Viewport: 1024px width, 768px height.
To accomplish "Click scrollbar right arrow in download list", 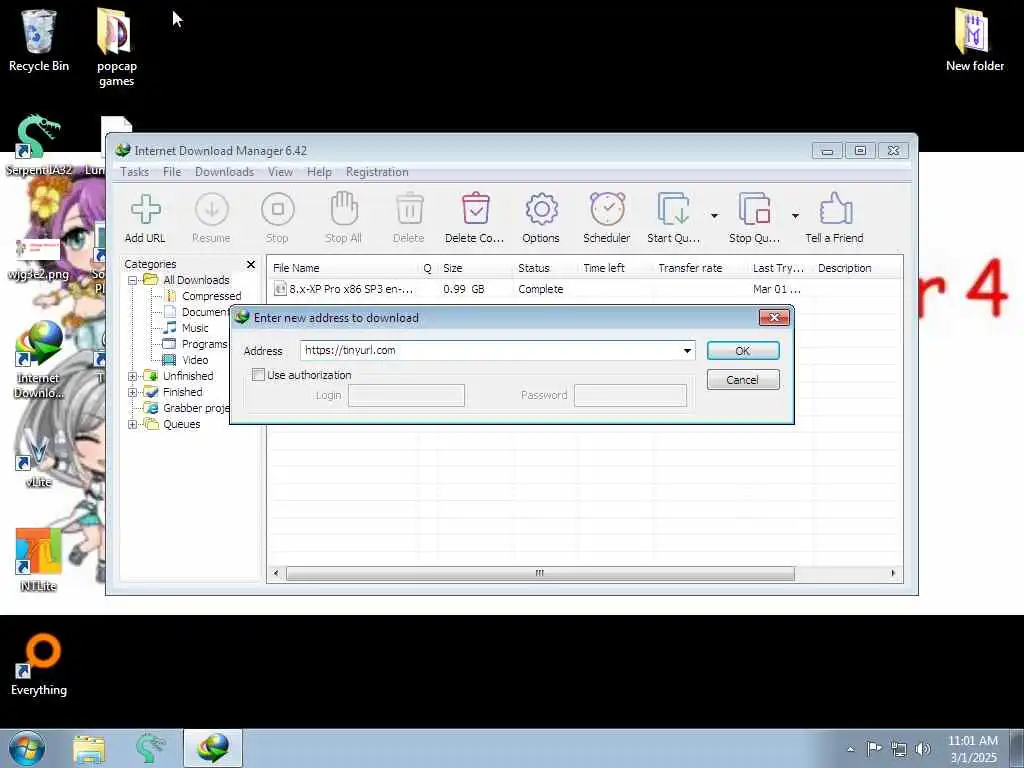I will [x=893, y=573].
